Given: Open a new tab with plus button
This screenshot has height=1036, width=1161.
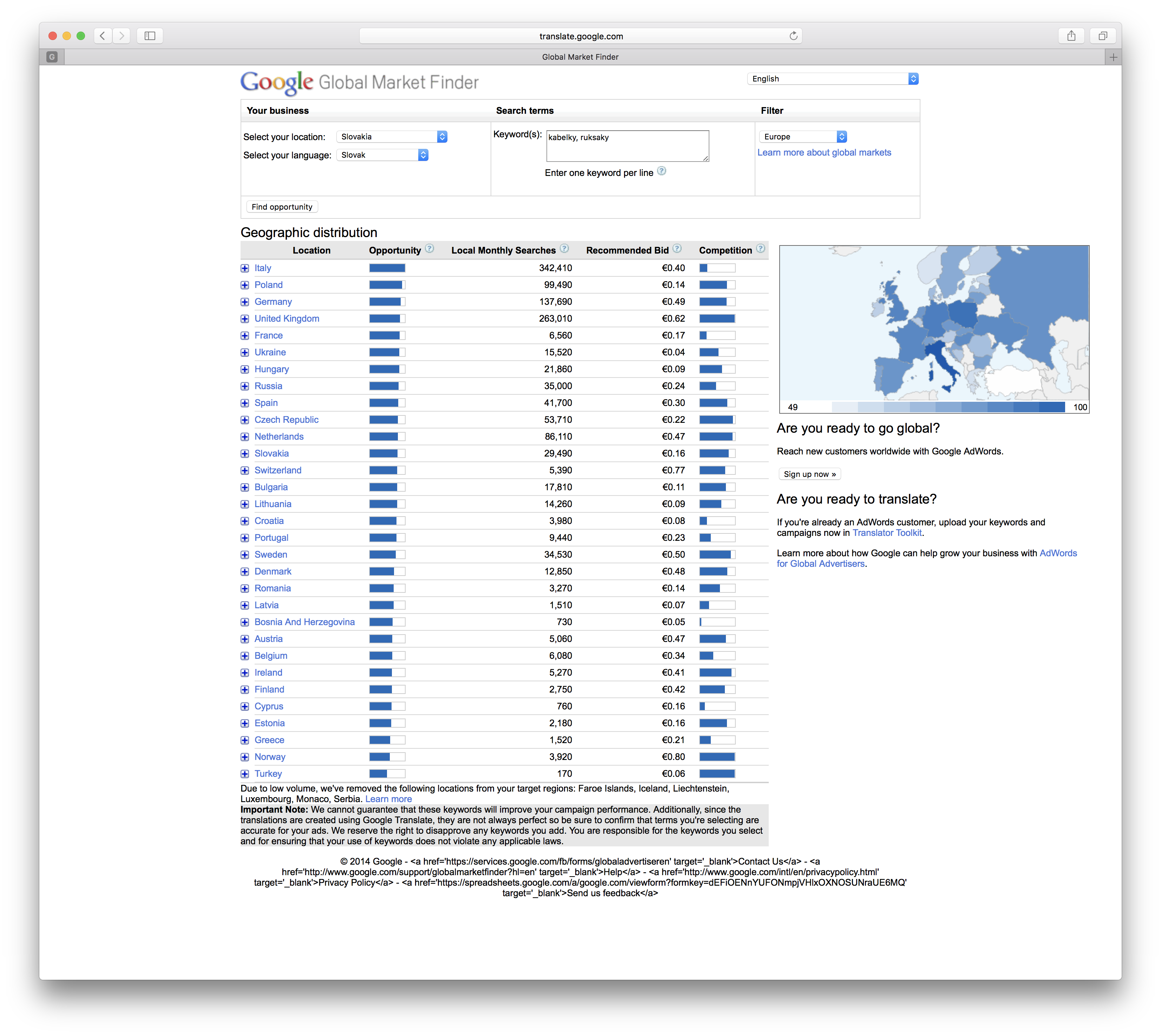Looking at the screenshot, I should [1113, 57].
